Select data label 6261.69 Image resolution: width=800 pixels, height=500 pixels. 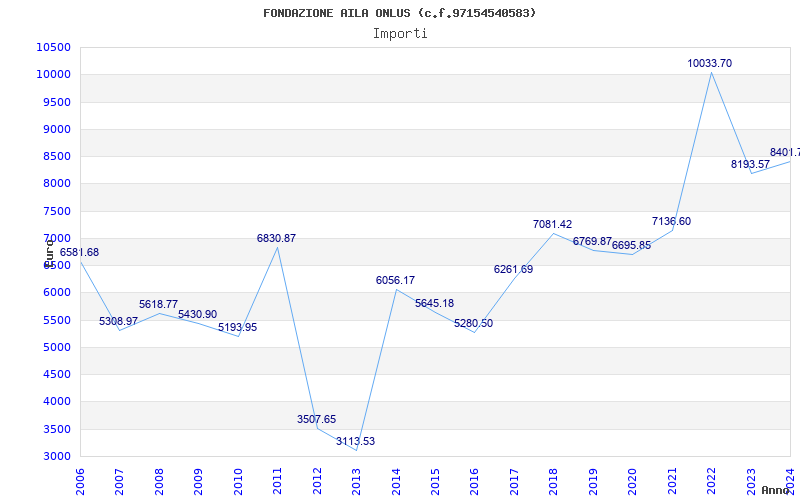(x=513, y=269)
